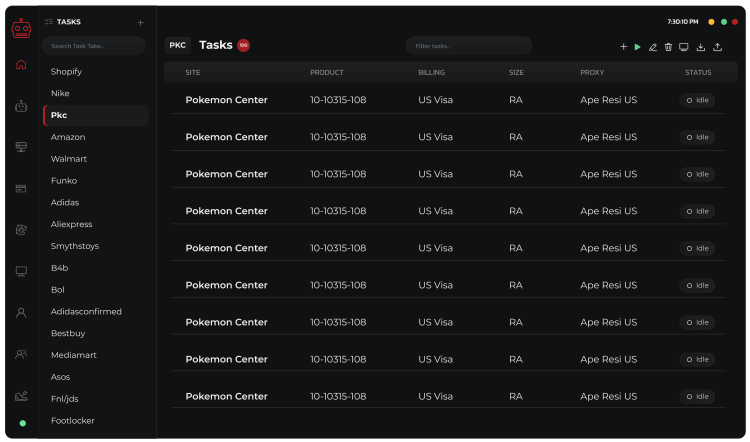Open the credit card billing icon in the sidebar
Viewport: 750px width, 442px height.
[x=21, y=188]
